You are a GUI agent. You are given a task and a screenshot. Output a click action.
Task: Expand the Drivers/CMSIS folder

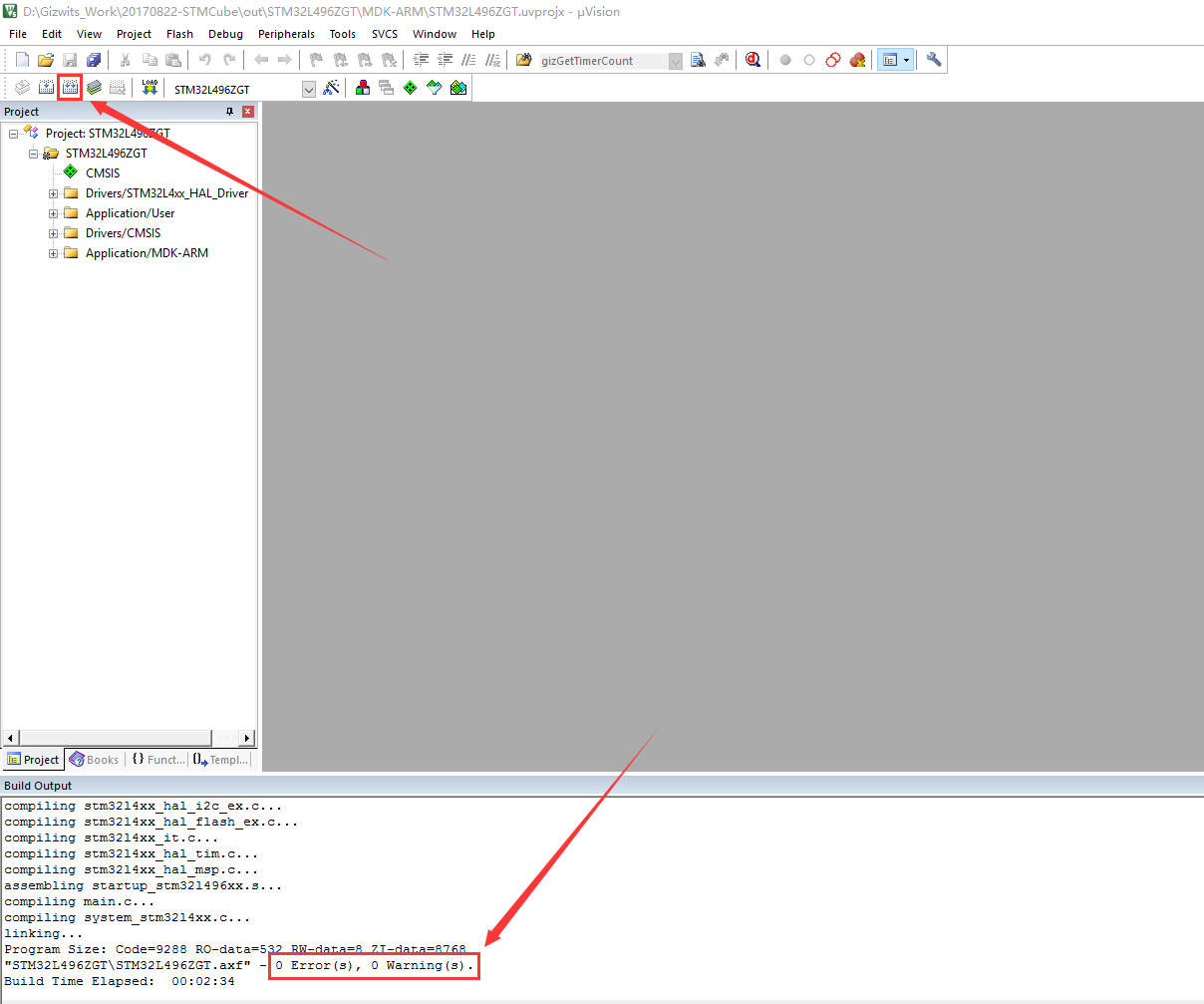(53, 232)
